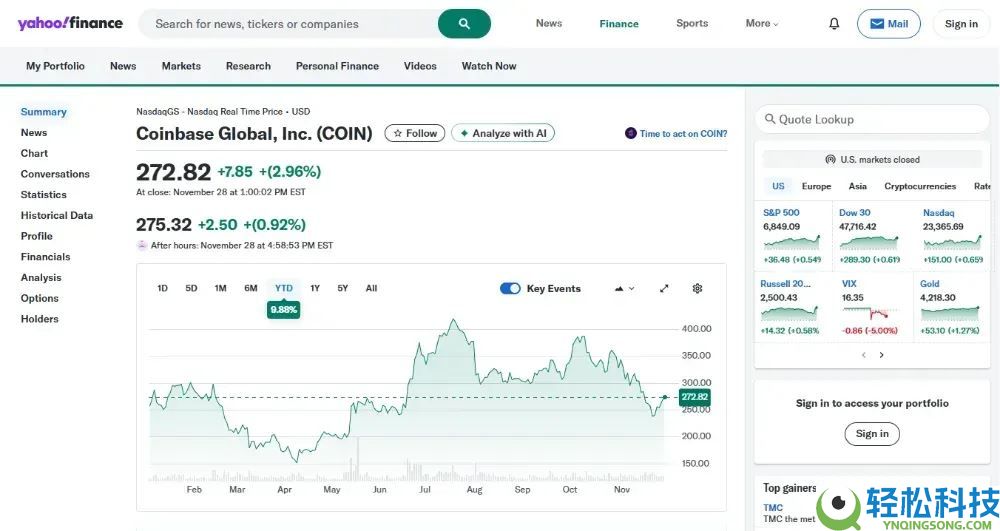The height and width of the screenshot is (531, 1000).
Task: Select the 6M chart range
Action: pyautogui.click(x=251, y=288)
